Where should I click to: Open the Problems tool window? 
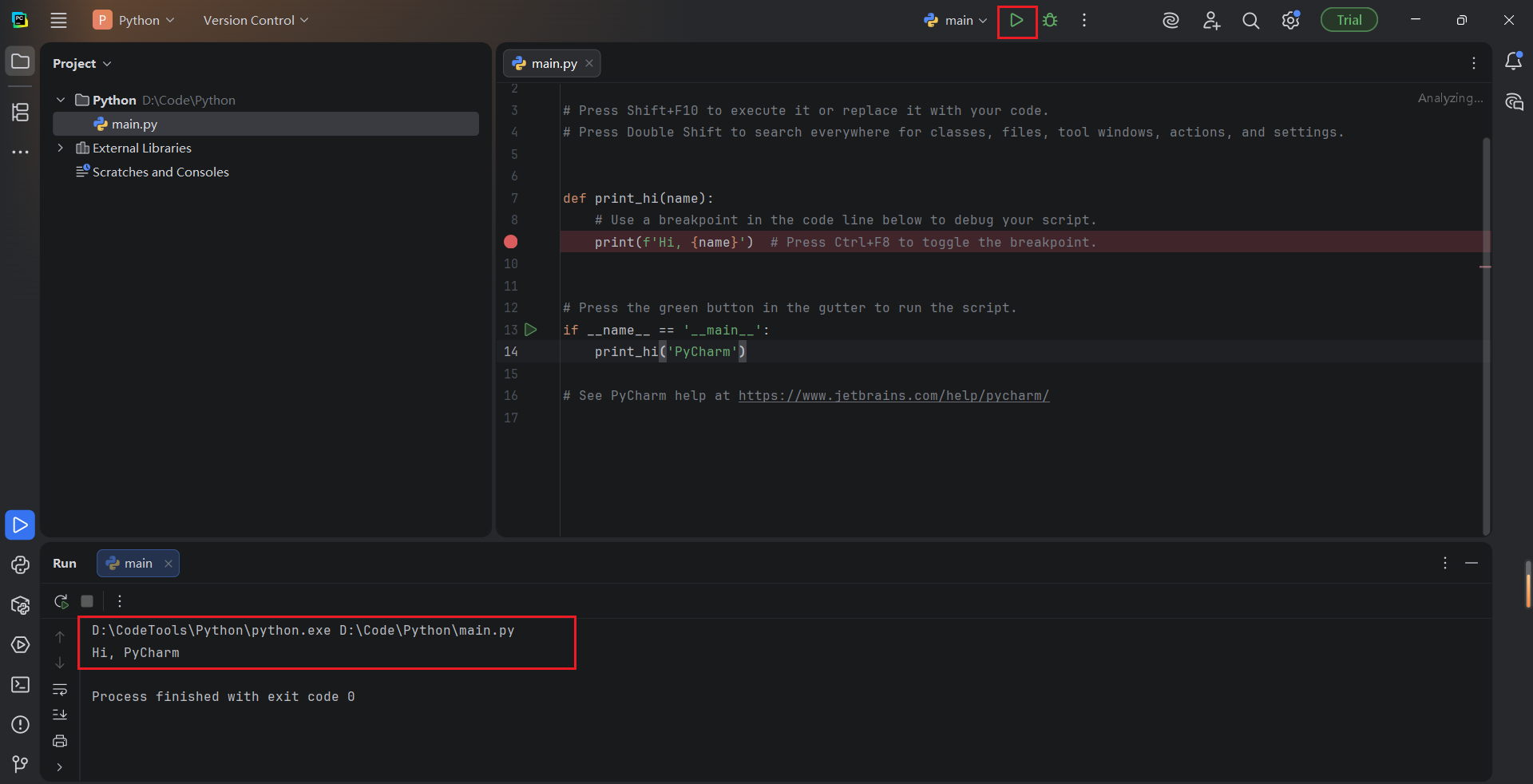20,725
